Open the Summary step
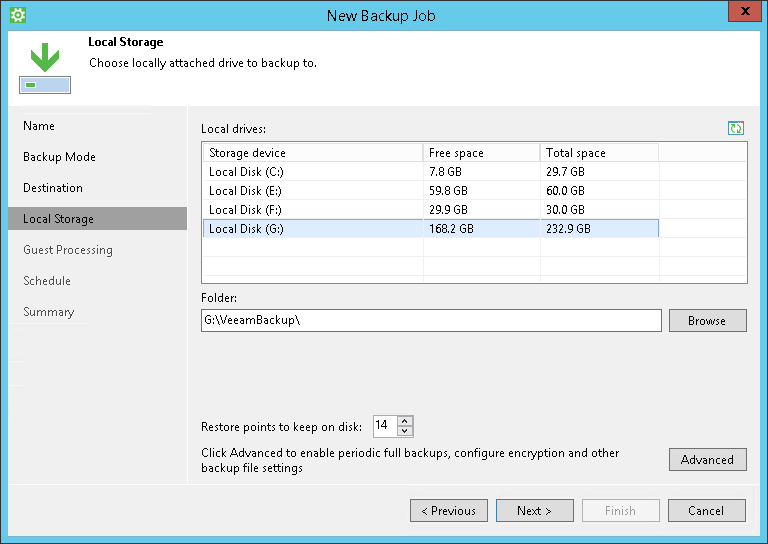The height and width of the screenshot is (544, 768). (x=48, y=312)
